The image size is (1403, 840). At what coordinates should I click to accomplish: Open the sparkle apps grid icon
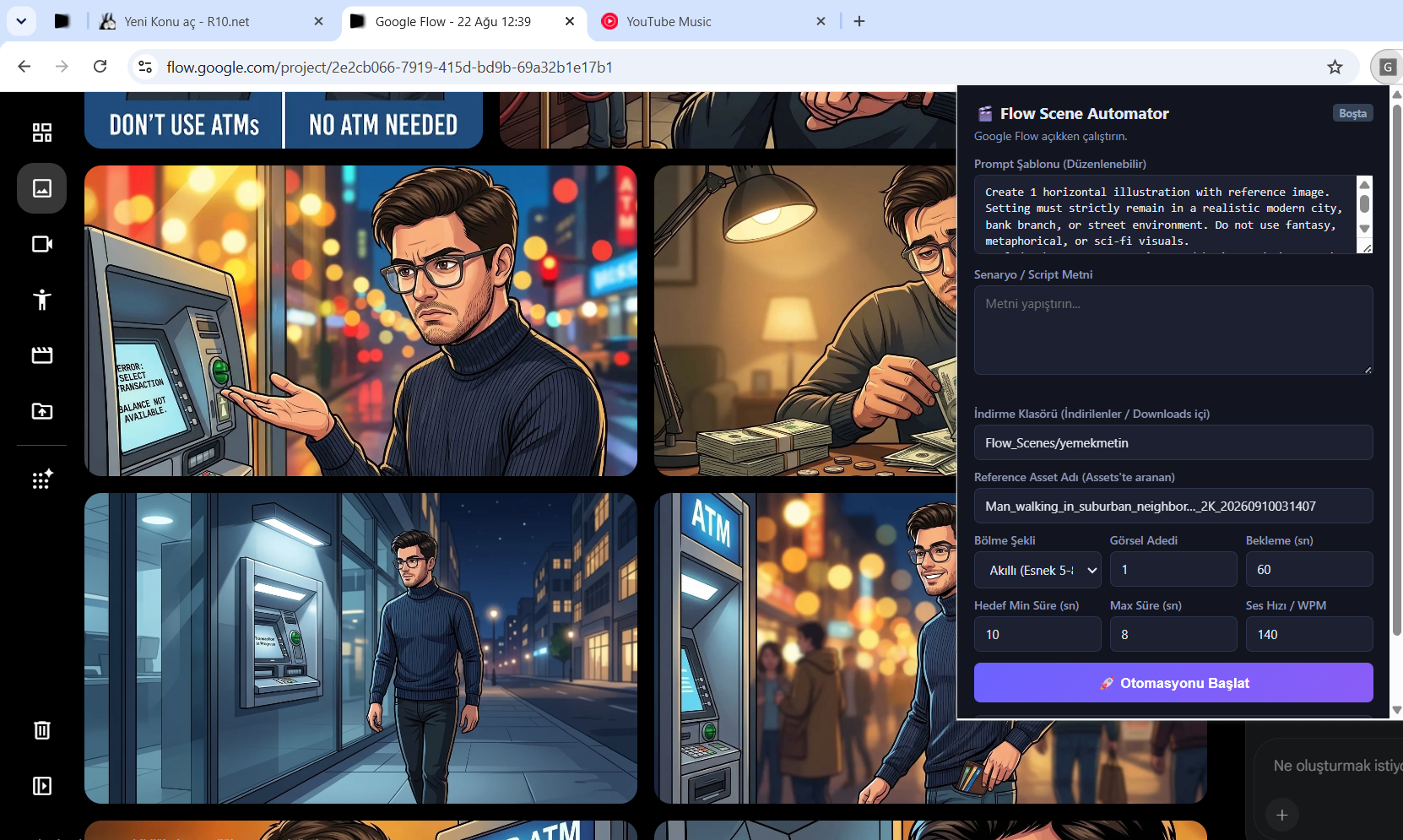point(41,479)
